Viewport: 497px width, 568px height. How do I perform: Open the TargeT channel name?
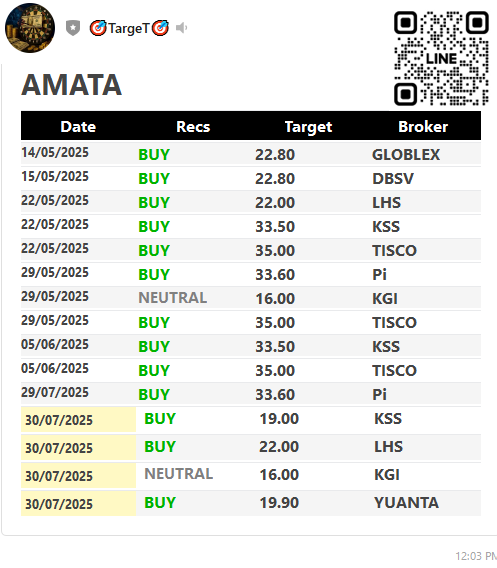pyautogui.click(x=129, y=28)
